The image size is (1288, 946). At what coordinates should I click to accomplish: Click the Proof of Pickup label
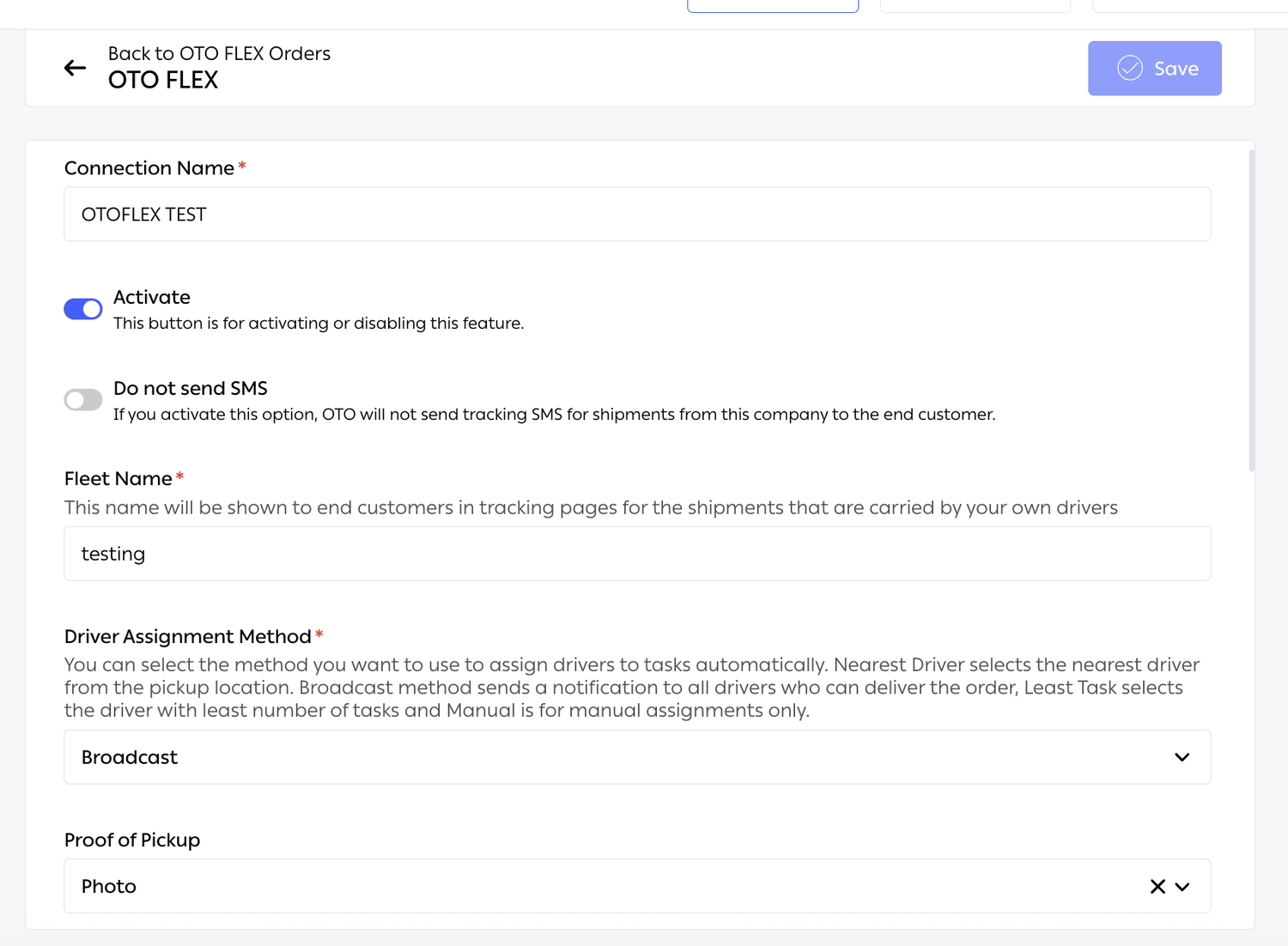coord(132,840)
